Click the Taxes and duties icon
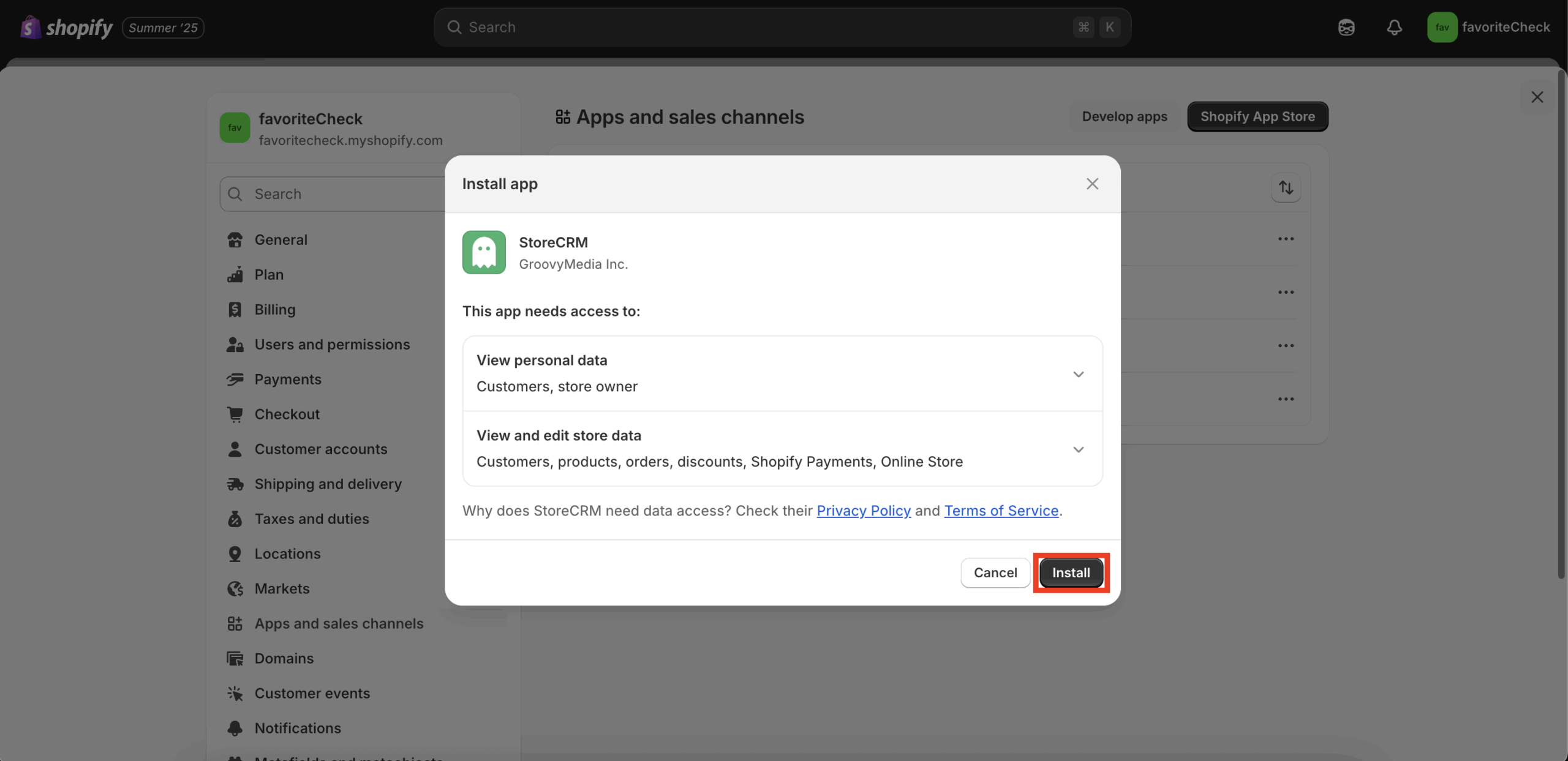This screenshot has width=1568, height=761. pos(235,519)
